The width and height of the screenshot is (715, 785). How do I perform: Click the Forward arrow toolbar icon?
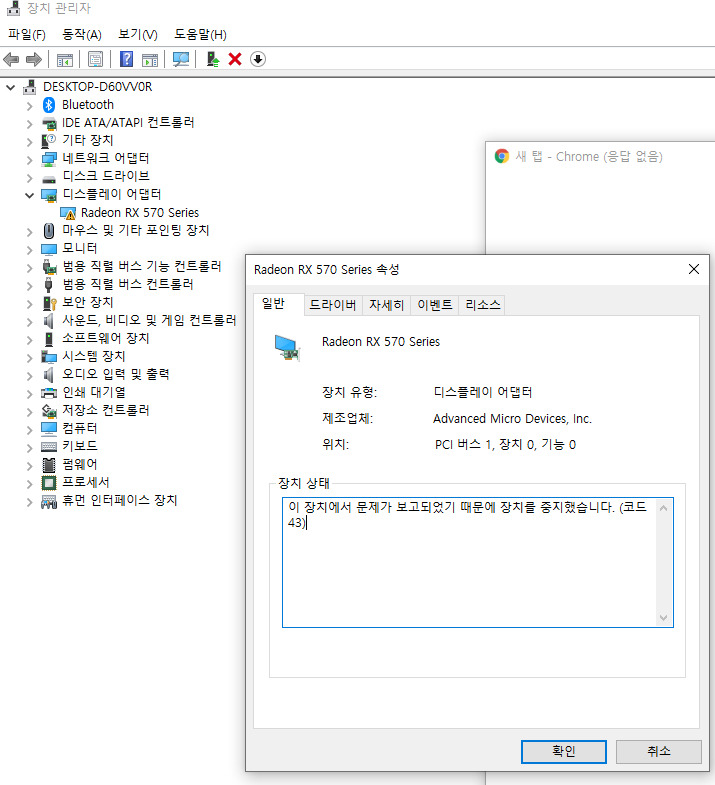[34, 60]
